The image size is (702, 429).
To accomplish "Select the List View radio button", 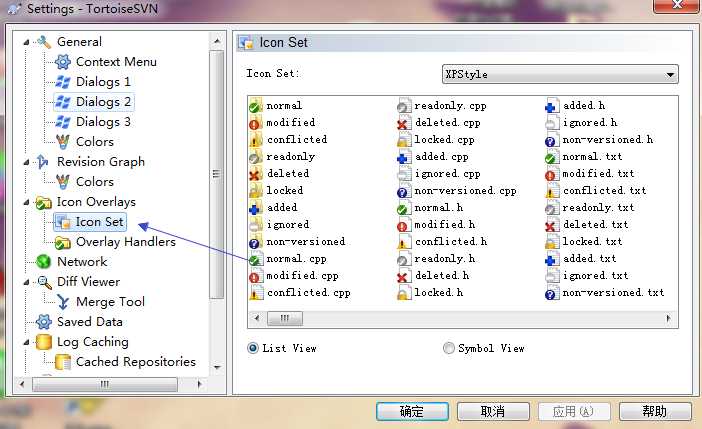I will pos(253,348).
